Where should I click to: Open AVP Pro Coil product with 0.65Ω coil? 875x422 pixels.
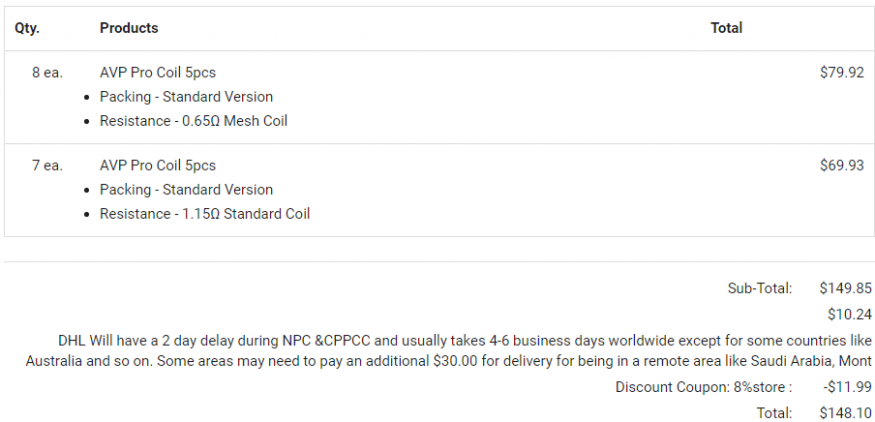tap(157, 73)
